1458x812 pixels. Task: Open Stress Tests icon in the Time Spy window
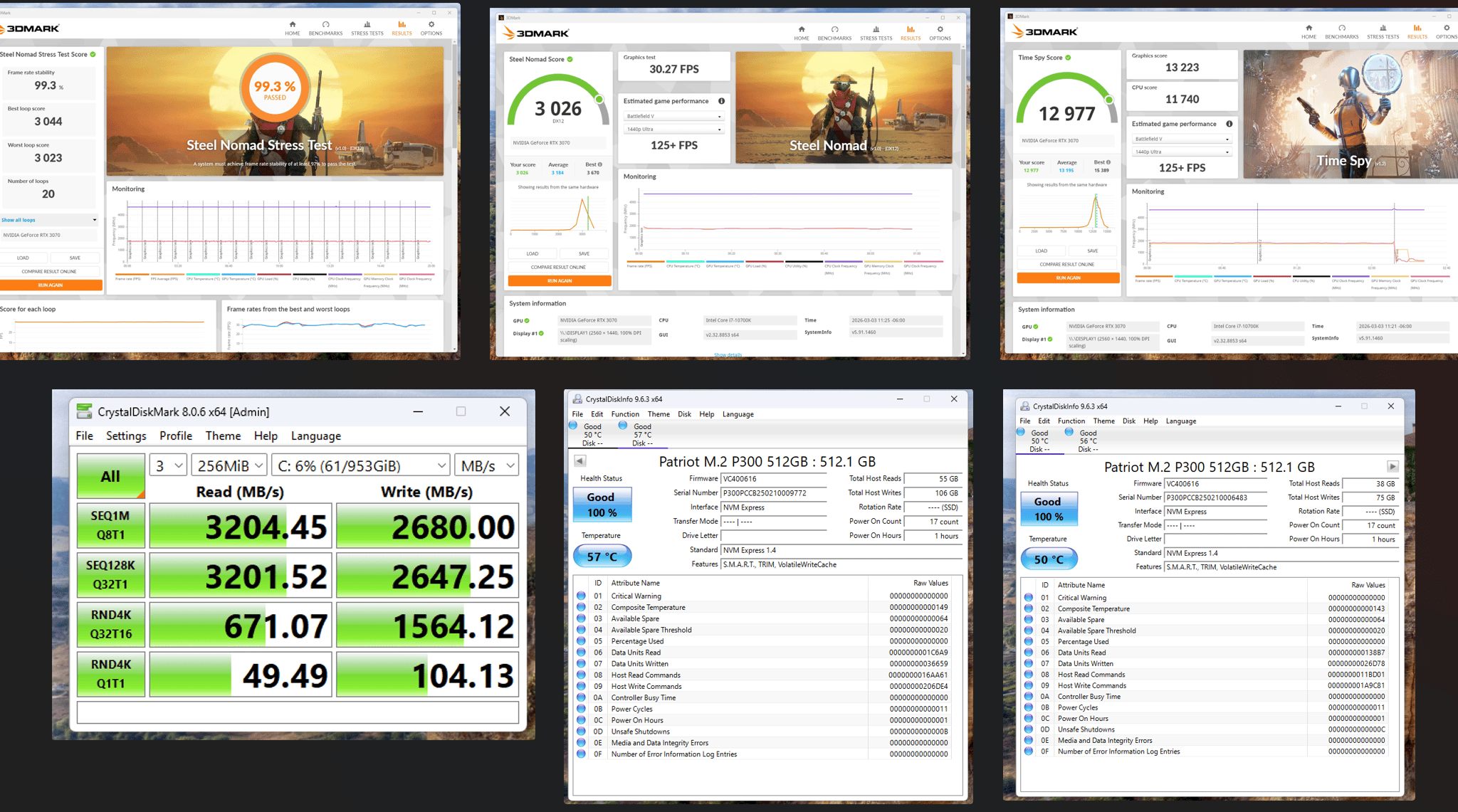pos(1383,28)
